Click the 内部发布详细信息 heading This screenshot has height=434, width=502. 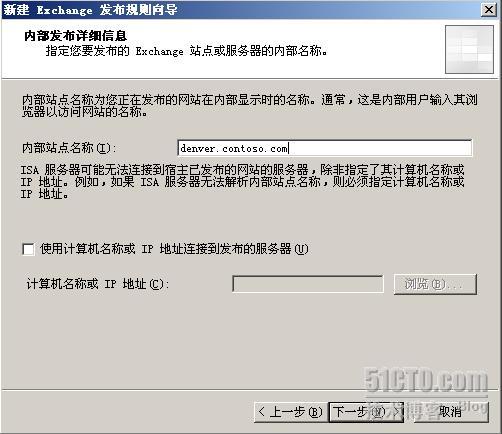tap(76, 36)
